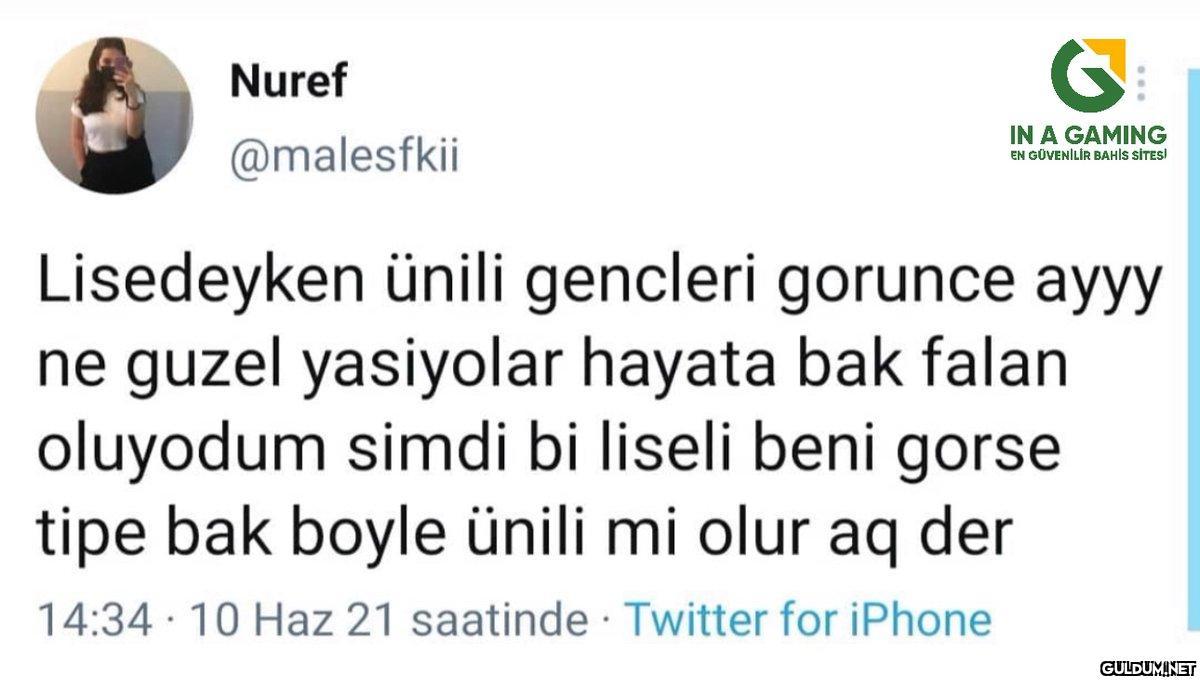Open Nuref's profile picture

coord(113,115)
